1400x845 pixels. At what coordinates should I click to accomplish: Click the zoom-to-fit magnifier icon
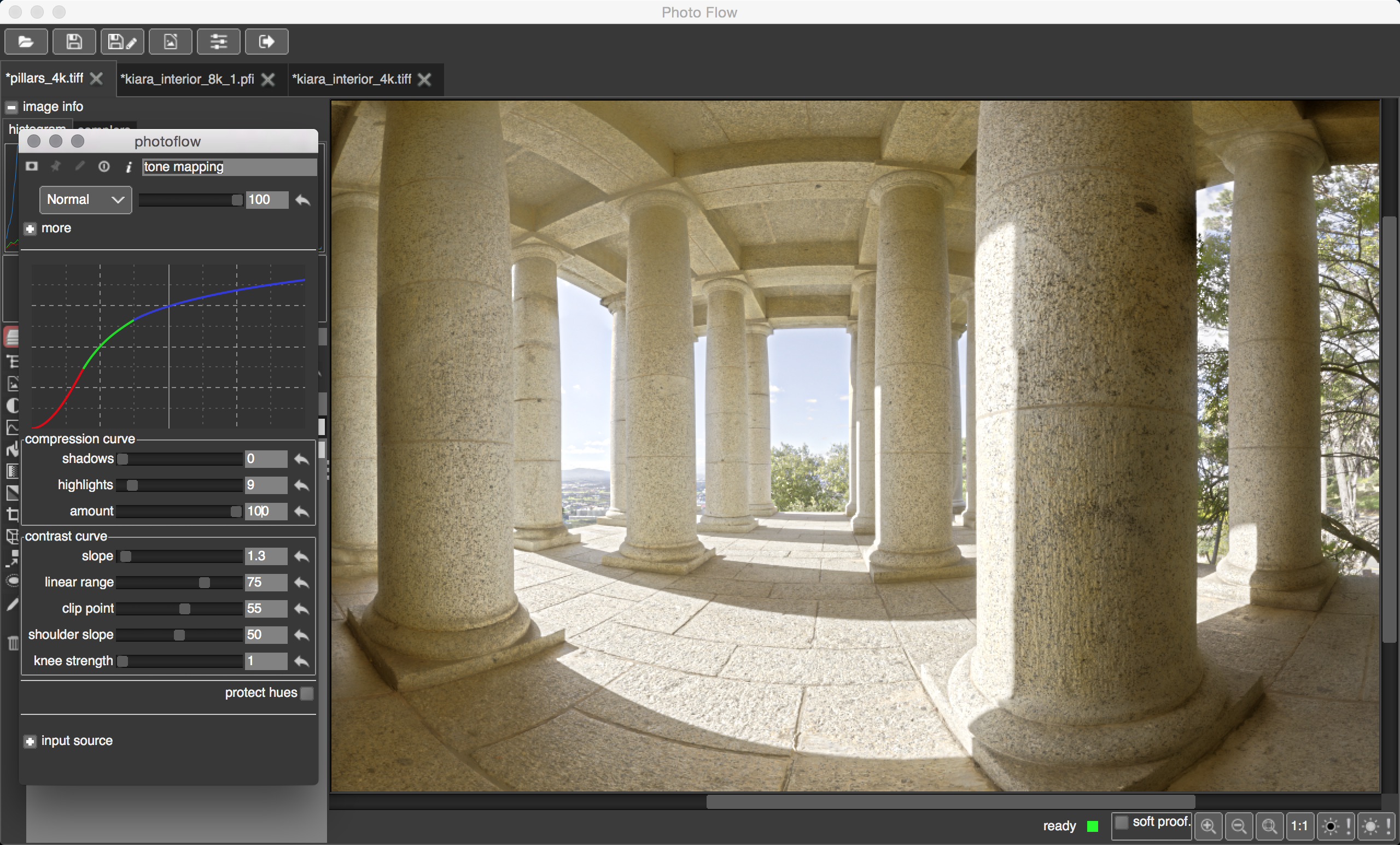[1269, 826]
